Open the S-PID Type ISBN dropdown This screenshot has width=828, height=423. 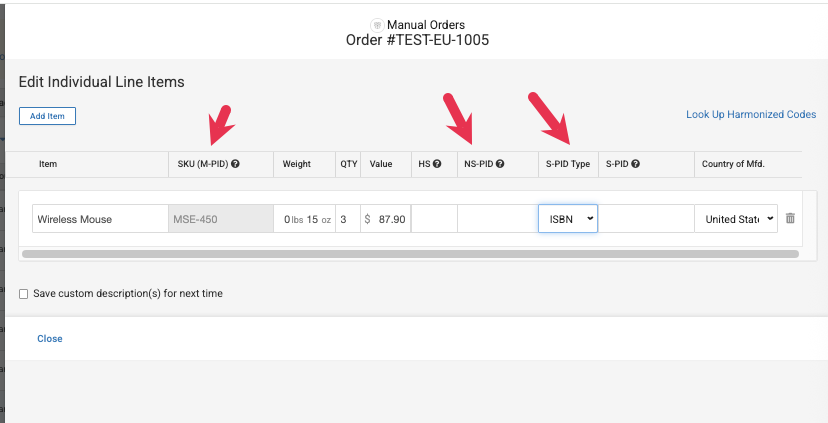click(568, 219)
